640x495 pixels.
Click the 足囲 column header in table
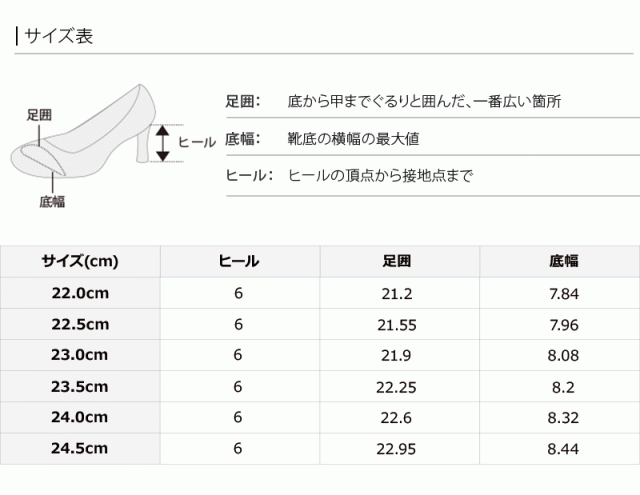click(398, 262)
